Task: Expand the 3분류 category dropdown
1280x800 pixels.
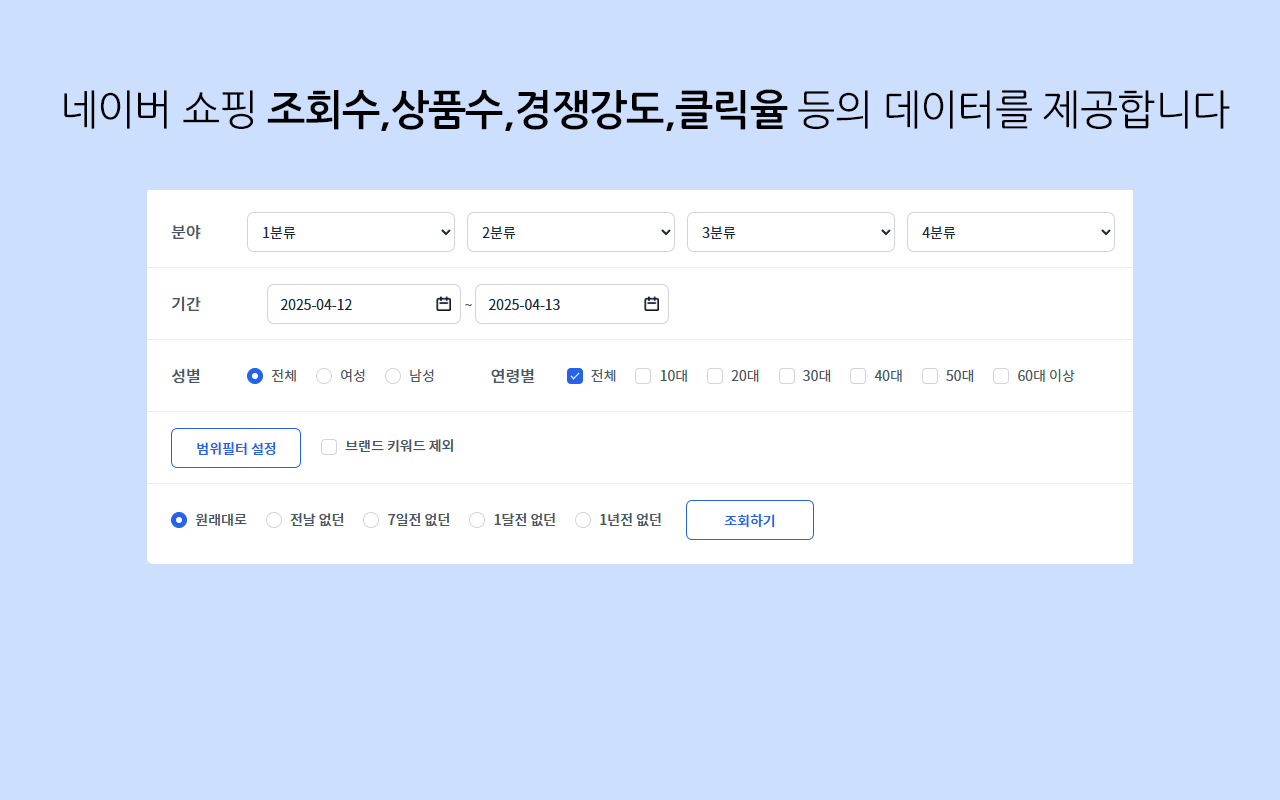Action: pyautogui.click(x=791, y=232)
